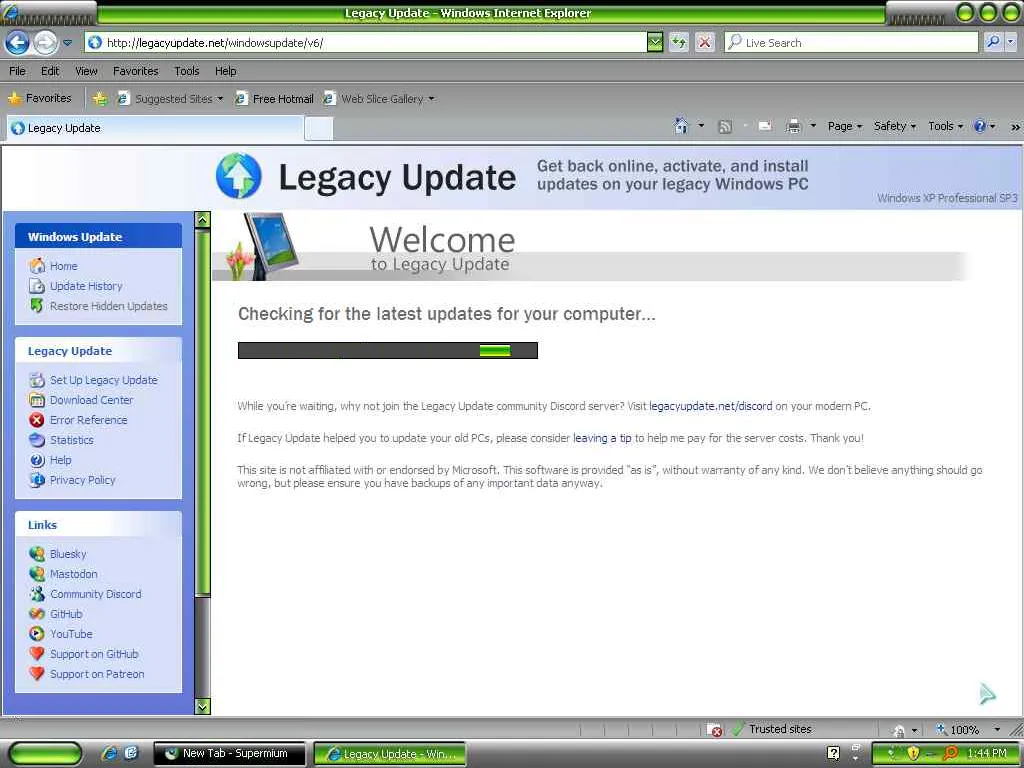This screenshot has height=768, width=1024.
Task: Open the Edit menu
Action: pos(50,71)
